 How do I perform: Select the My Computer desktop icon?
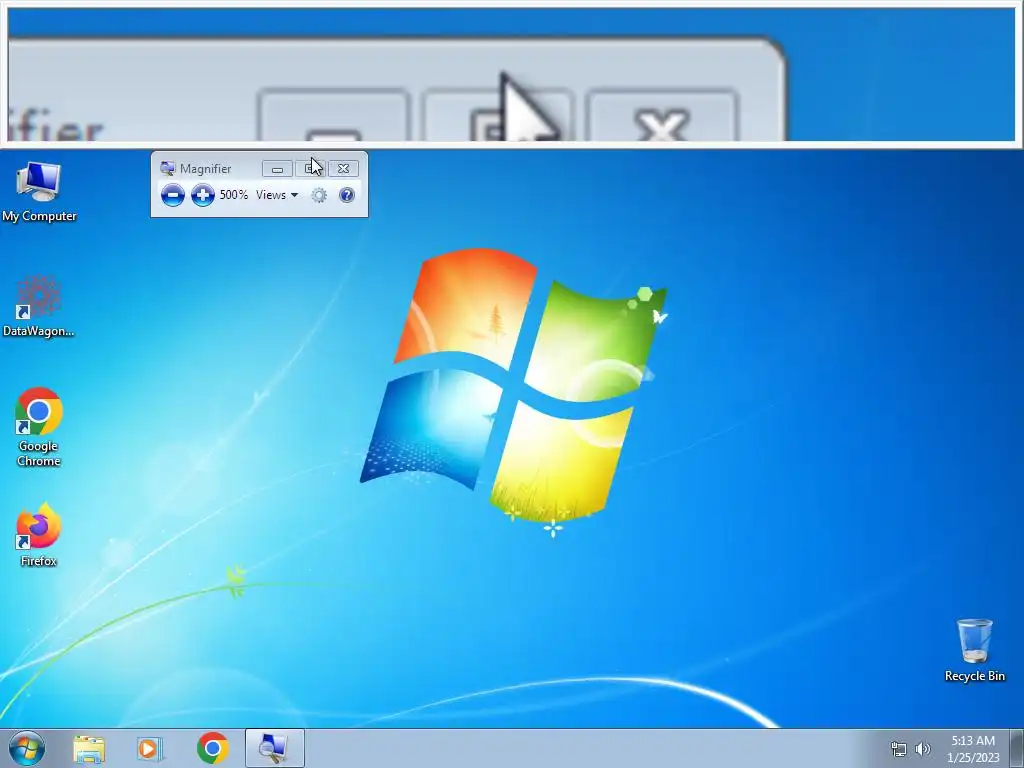[39, 192]
